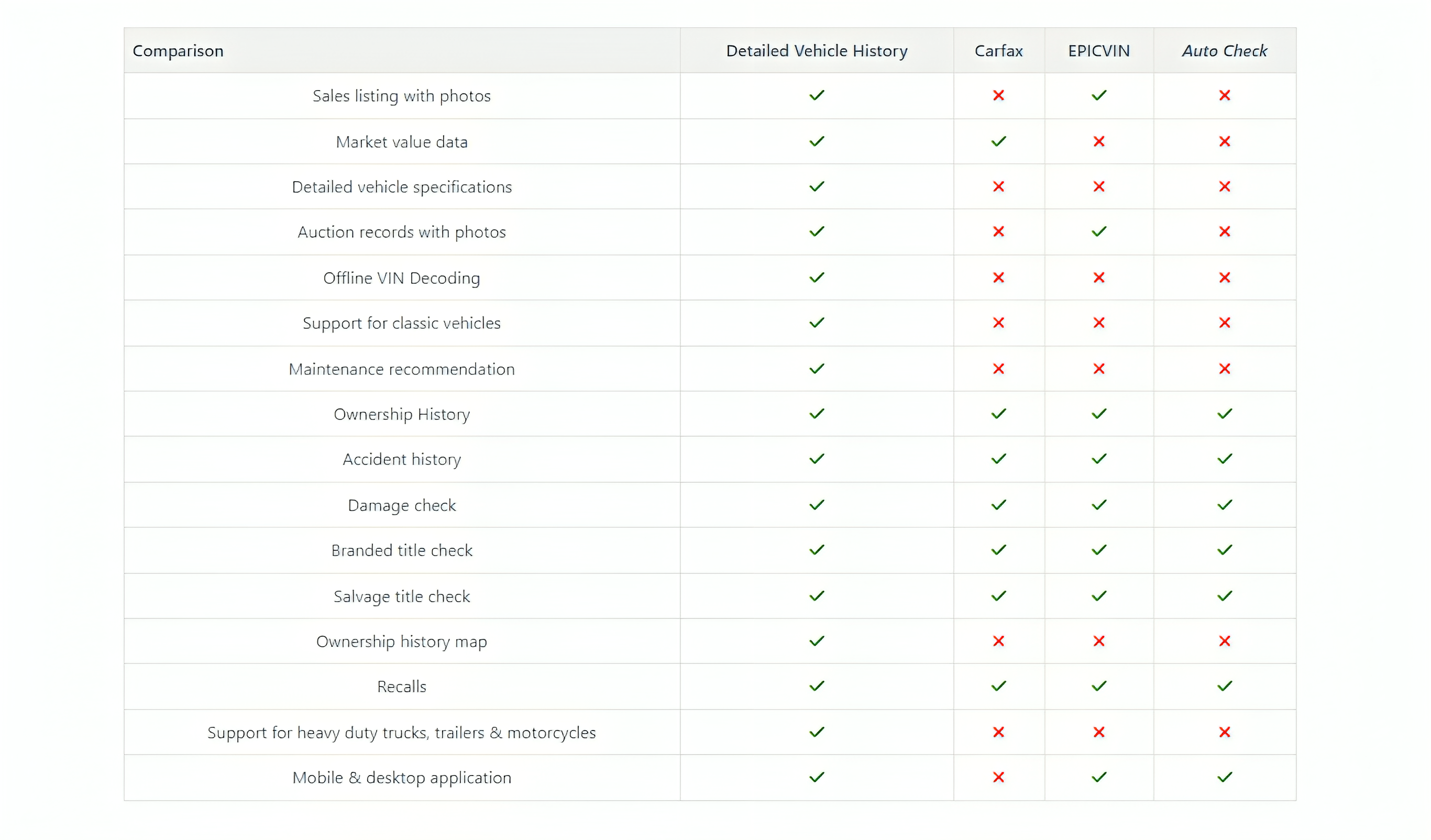The height and width of the screenshot is (840, 1431).
Task: Select the Detailed Vehicle History column header
Action: (817, 51)
